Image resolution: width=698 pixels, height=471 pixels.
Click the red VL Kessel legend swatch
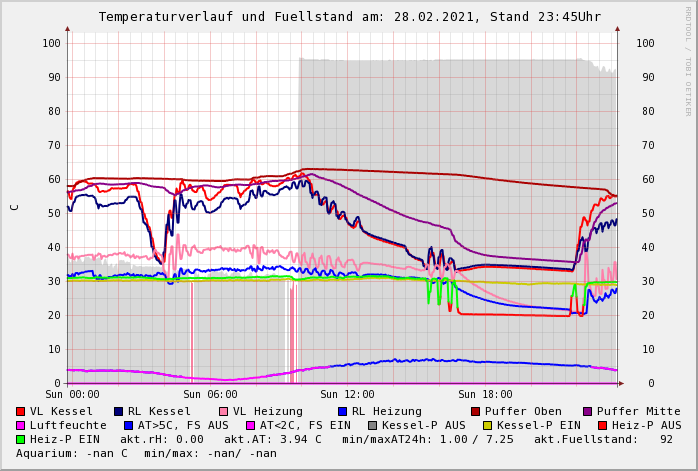(x=21, y=411)
